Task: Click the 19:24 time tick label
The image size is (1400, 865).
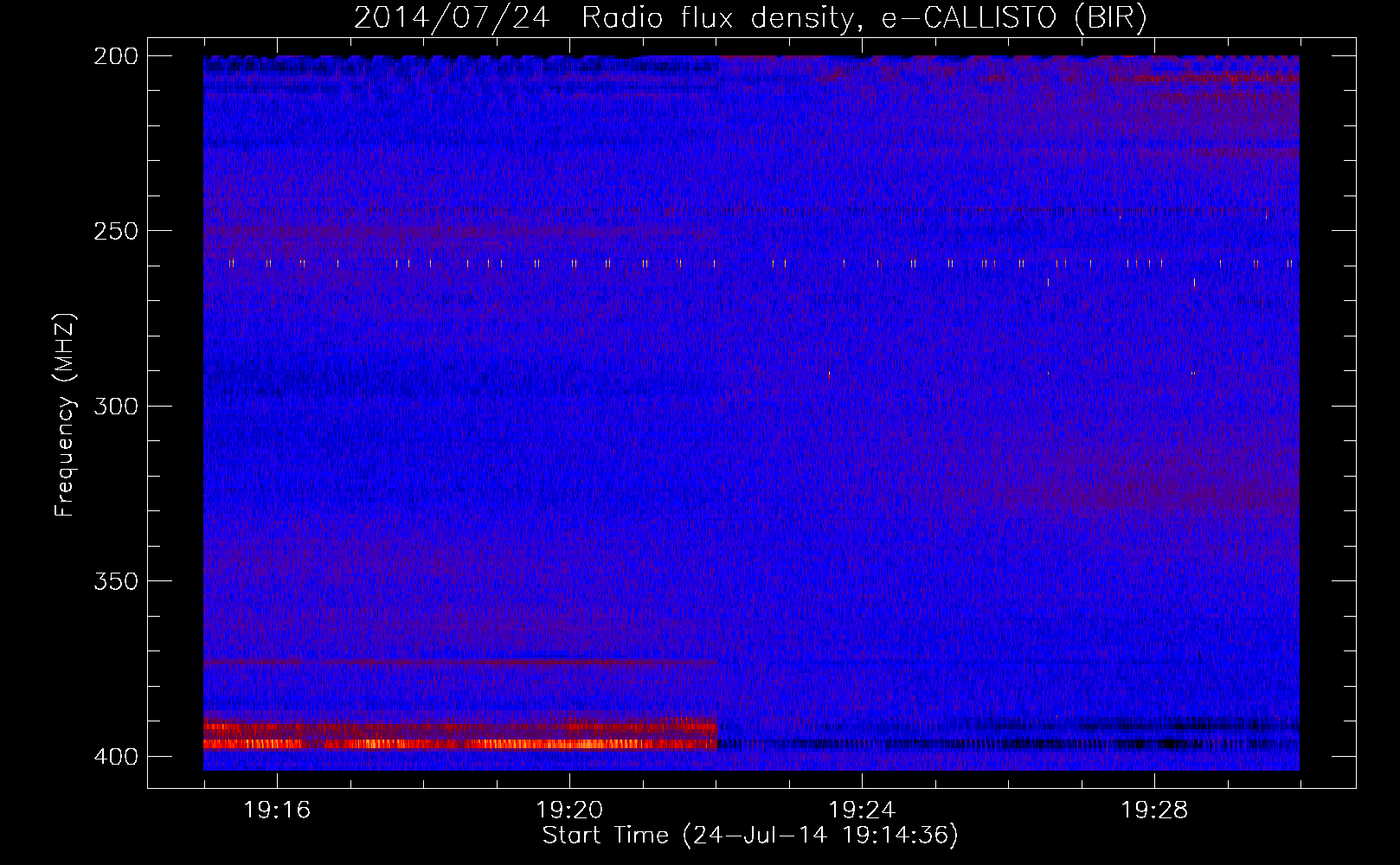Action: [862, 811]
